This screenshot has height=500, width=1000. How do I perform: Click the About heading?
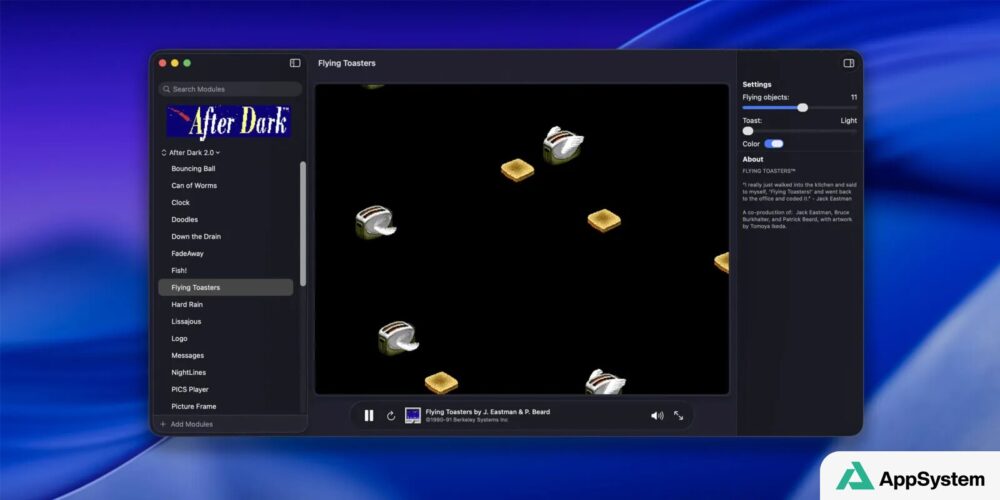tap(753, 159)
